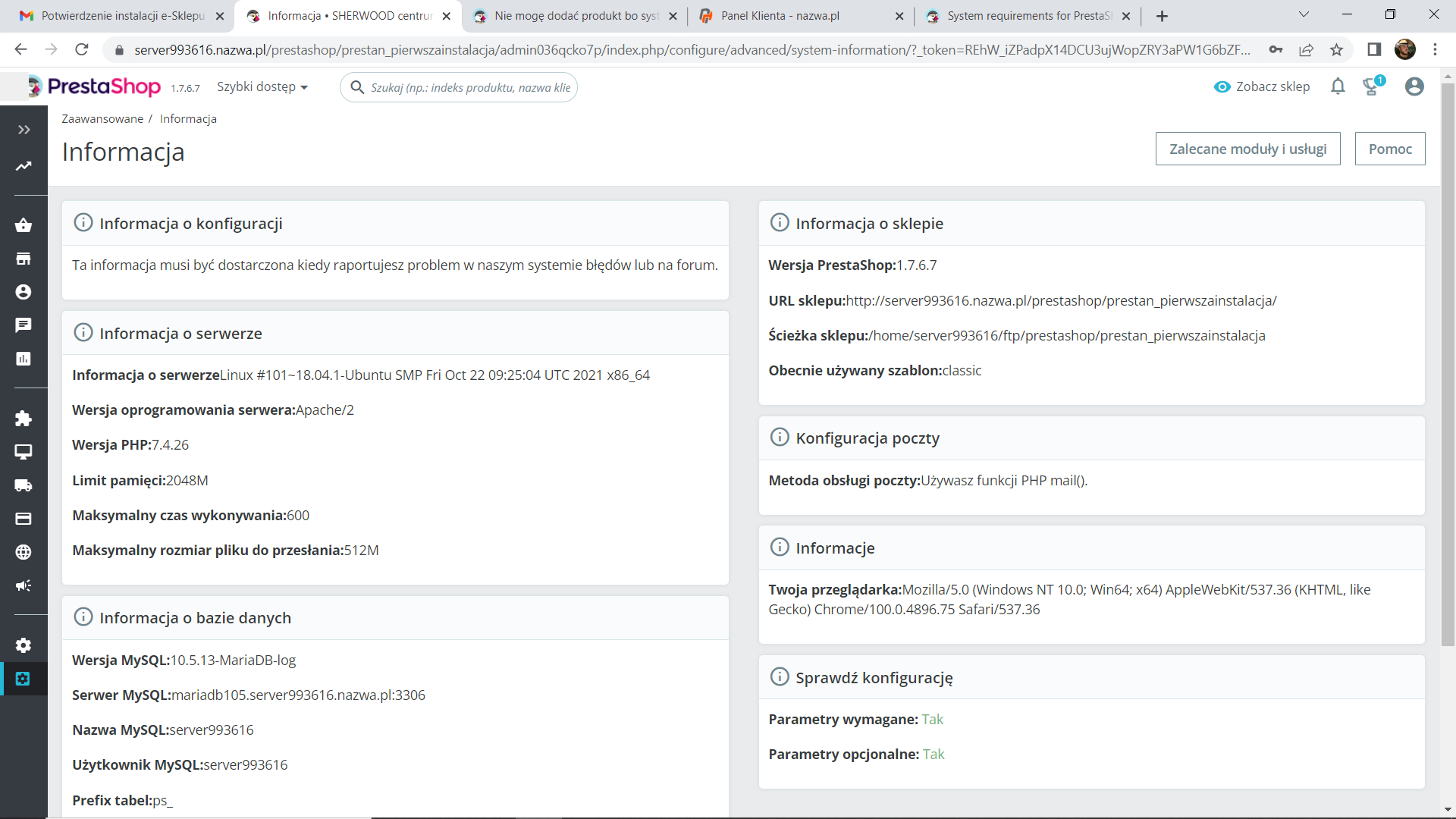Open Chrome's tab search dropdown arrow
1456x819 pixels.
[1304, 15]
